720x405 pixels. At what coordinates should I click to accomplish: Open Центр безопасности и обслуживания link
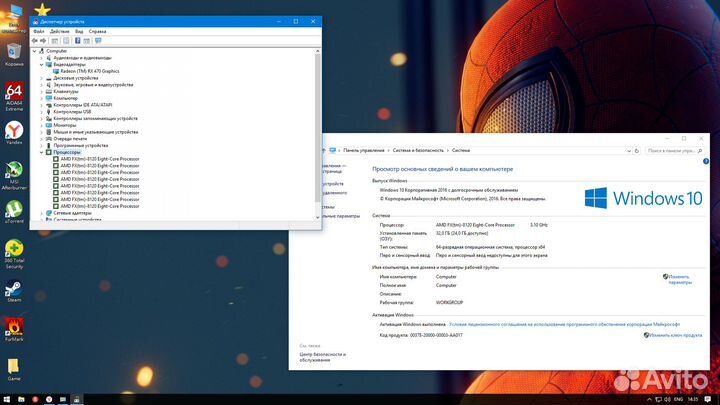[322, 357]
